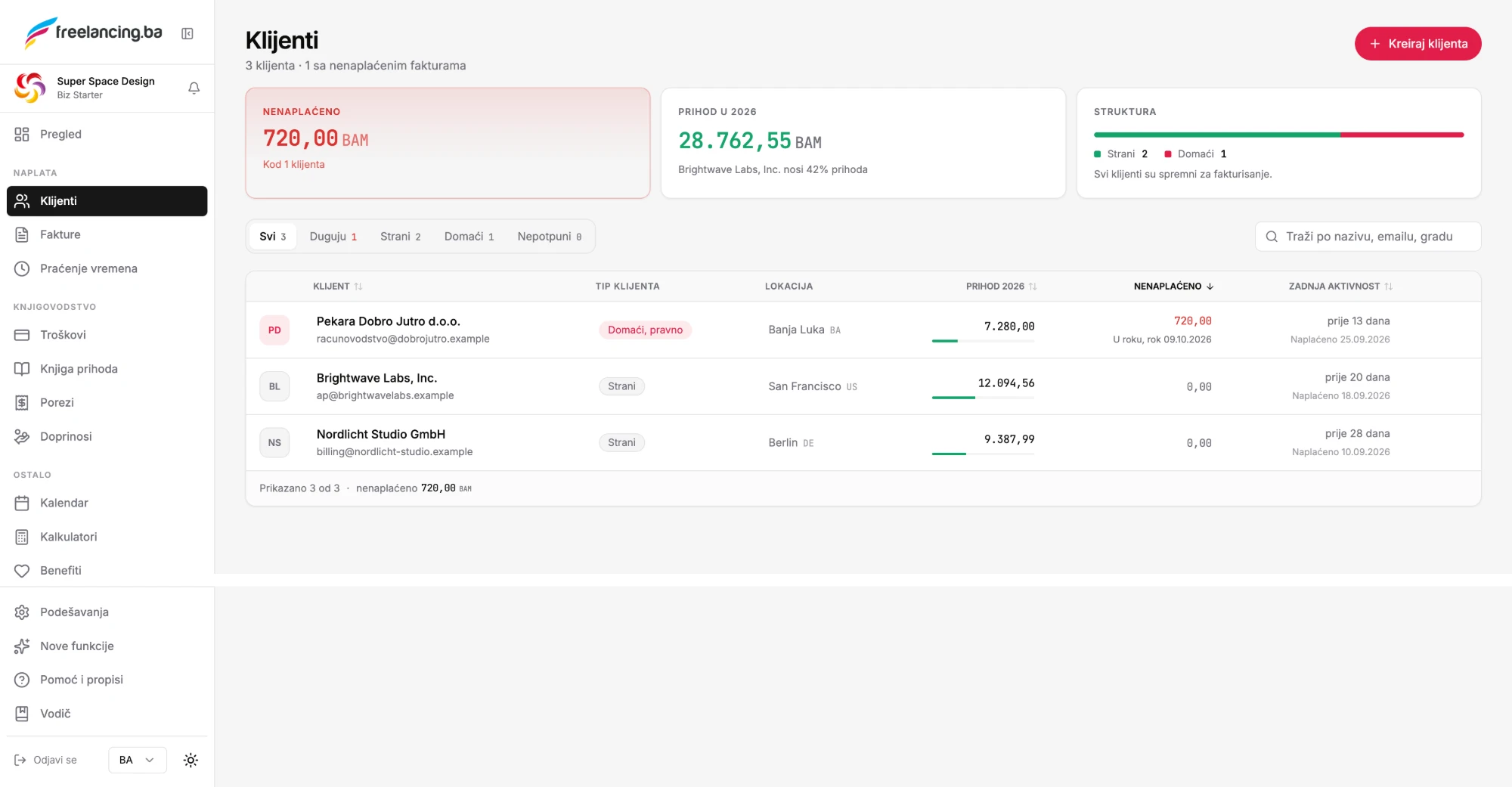Open Nove funkcije sparkle icon

coord(22,646)
